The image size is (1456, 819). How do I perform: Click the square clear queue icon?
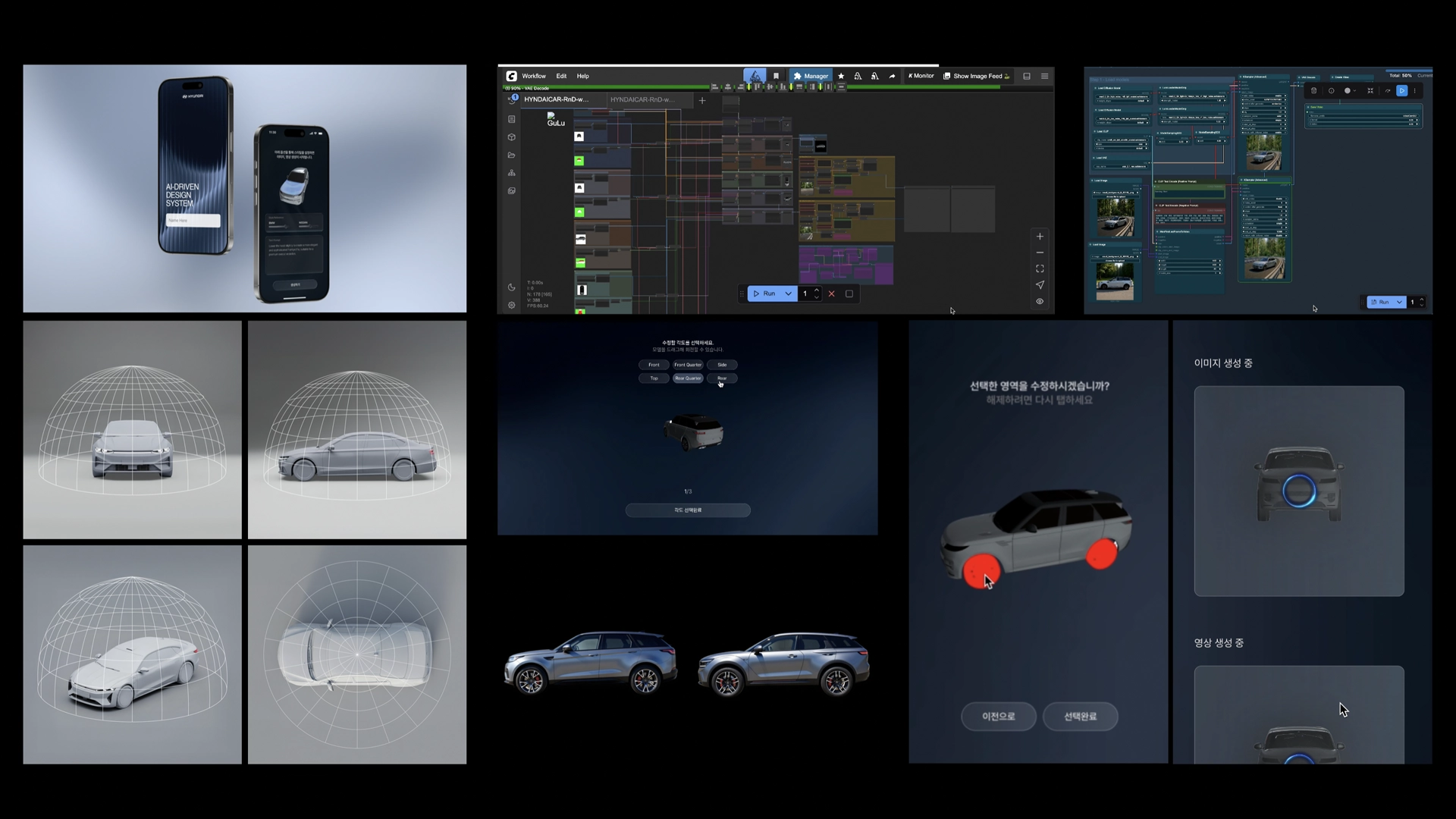click(849, 293)
